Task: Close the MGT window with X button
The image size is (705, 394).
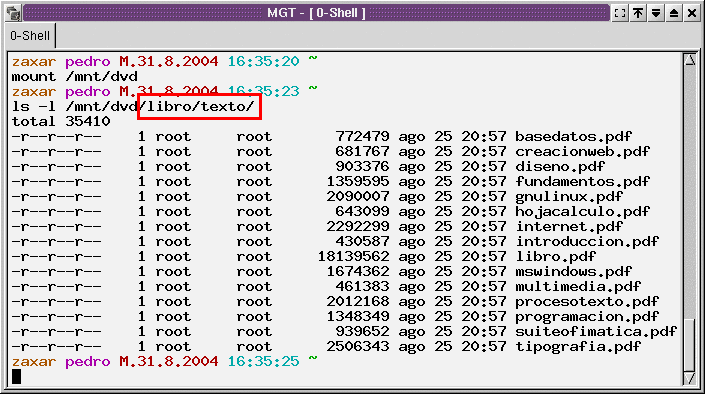Action: pyautogui.click(x=692, y=13)
